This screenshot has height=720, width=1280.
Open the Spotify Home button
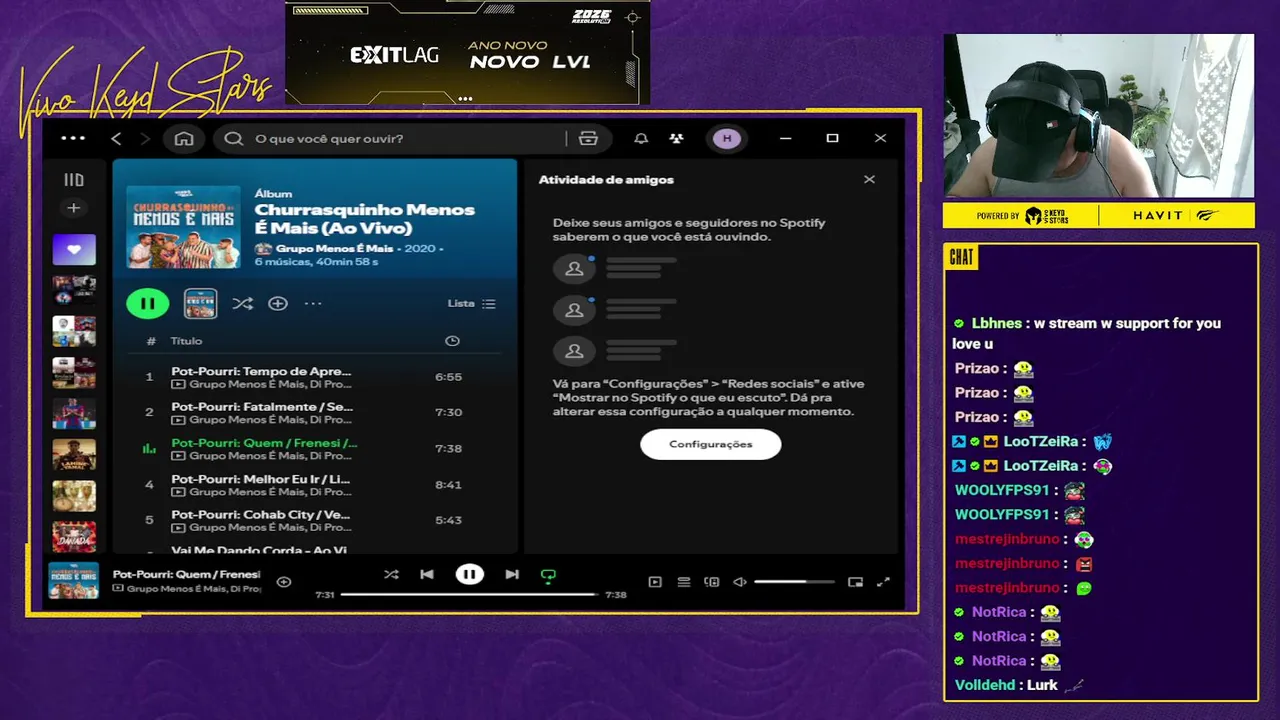point(184,138)
